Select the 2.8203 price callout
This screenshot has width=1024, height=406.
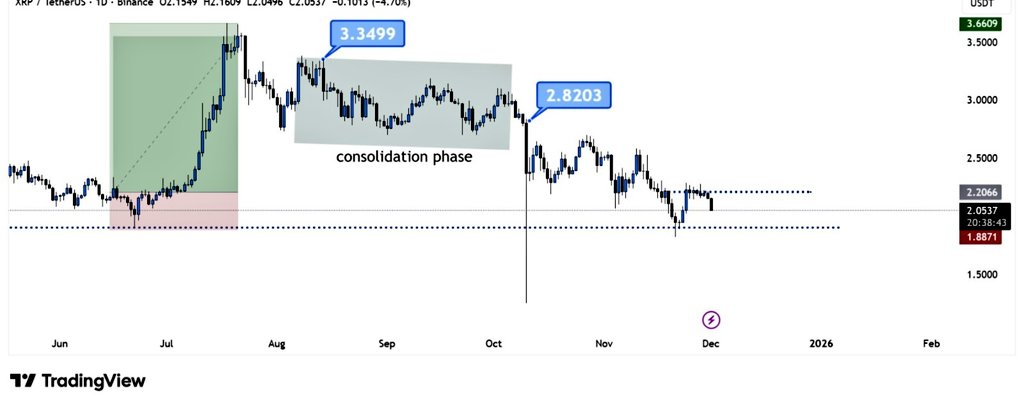[x=574, y=96]
